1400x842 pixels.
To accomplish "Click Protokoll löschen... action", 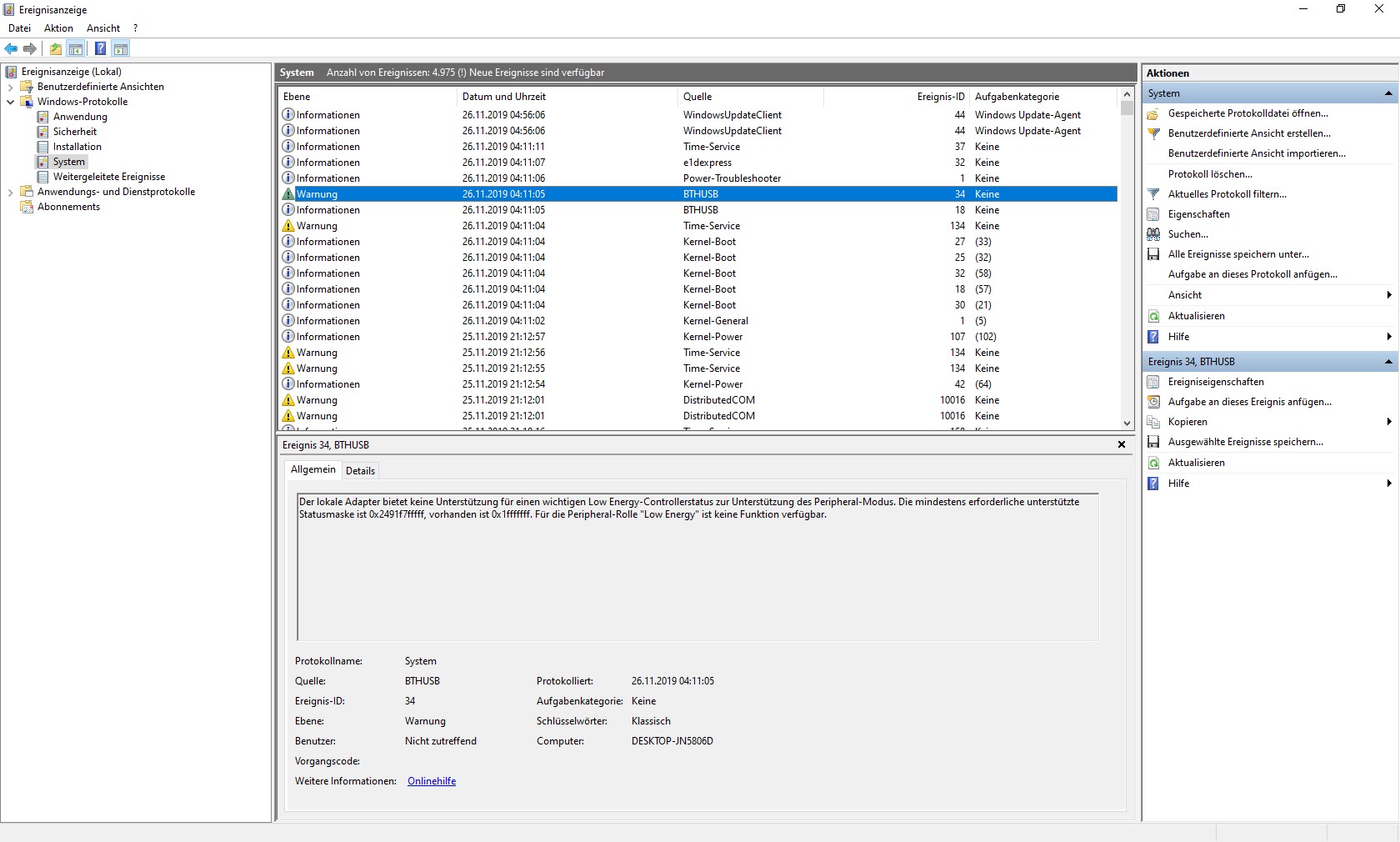I will click(1210, 174).
